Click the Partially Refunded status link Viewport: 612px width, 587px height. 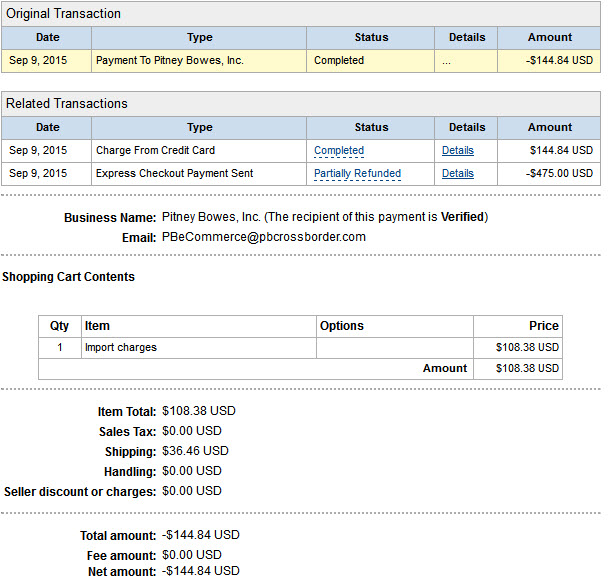(x=358, y=173)
